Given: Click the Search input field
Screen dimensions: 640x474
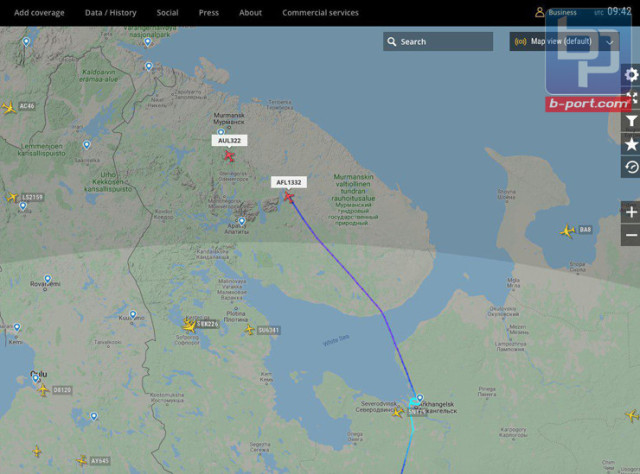Looking at the screenshot, I should click(438, 42).
